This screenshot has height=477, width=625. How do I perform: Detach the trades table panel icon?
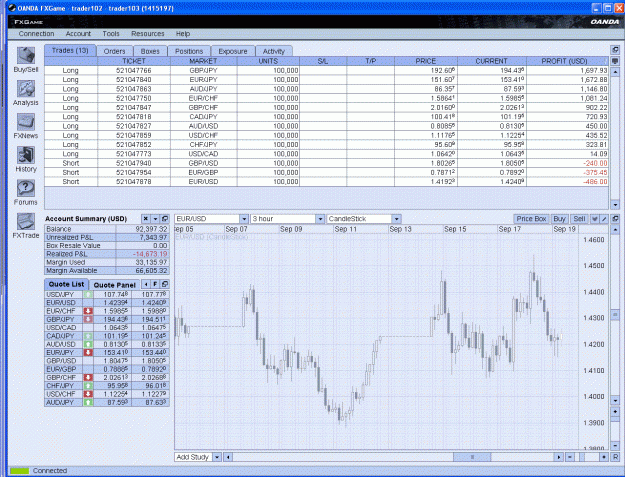tap(615, 50)
